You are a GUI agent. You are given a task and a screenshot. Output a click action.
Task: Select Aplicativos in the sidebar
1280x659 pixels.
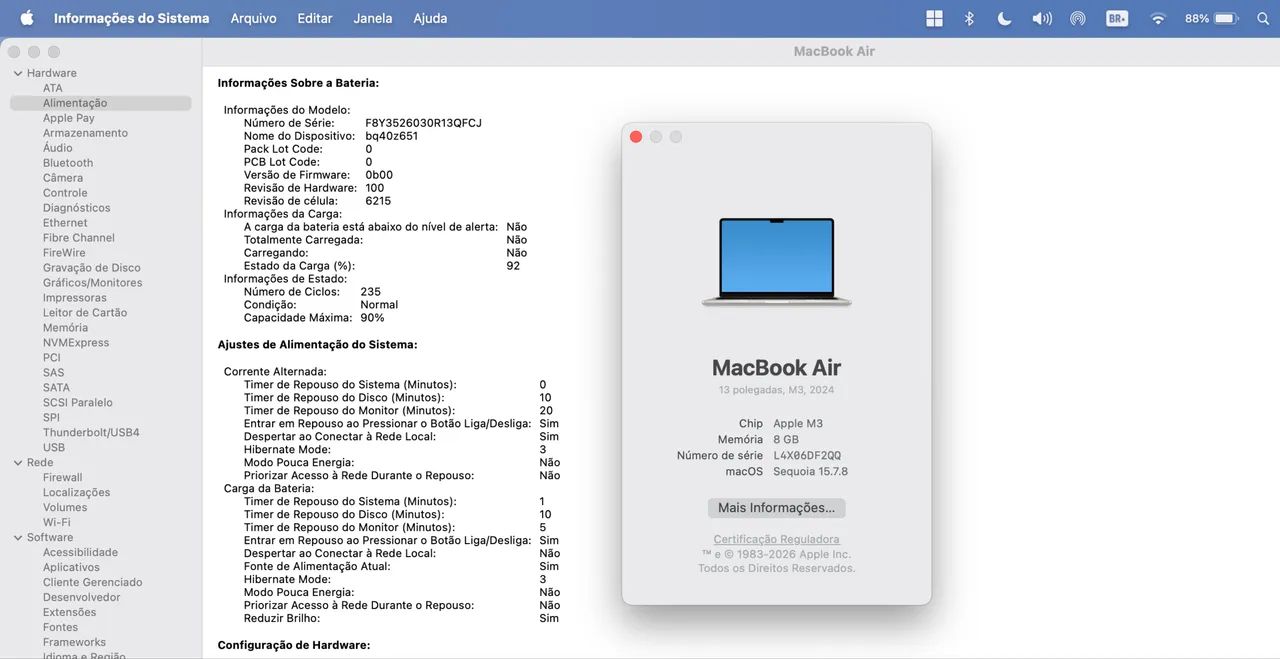click(71, 568)
